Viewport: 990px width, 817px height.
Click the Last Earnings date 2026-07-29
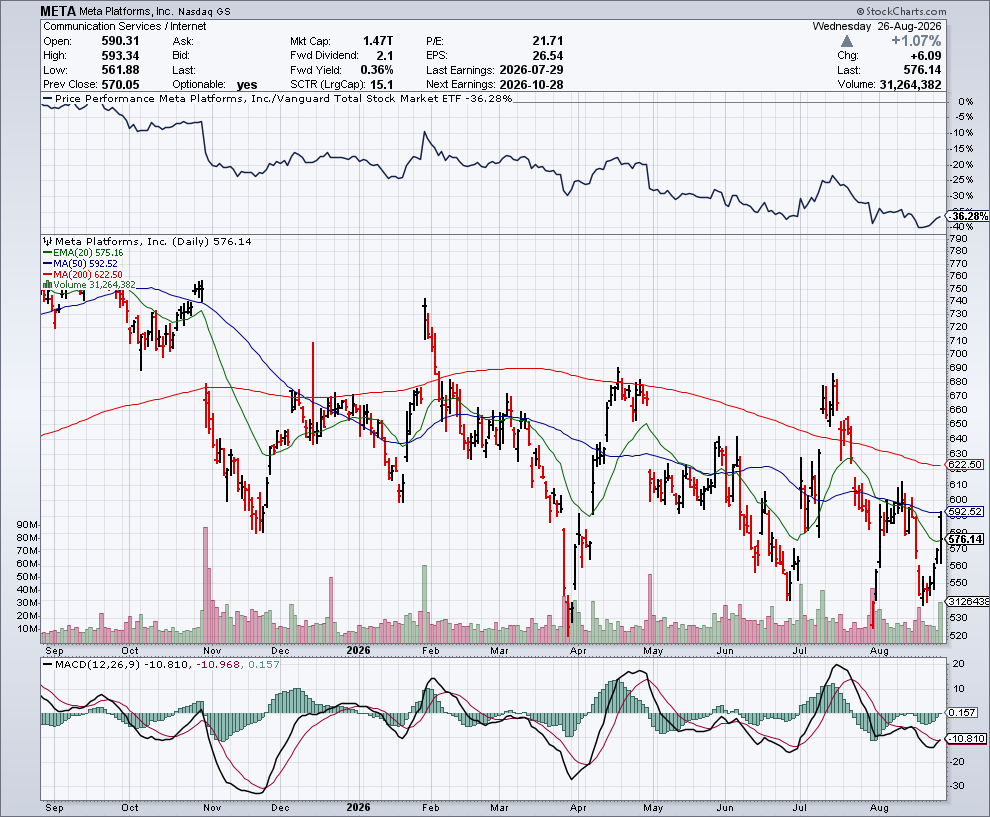pyautogui.click(x=531, y=70)
